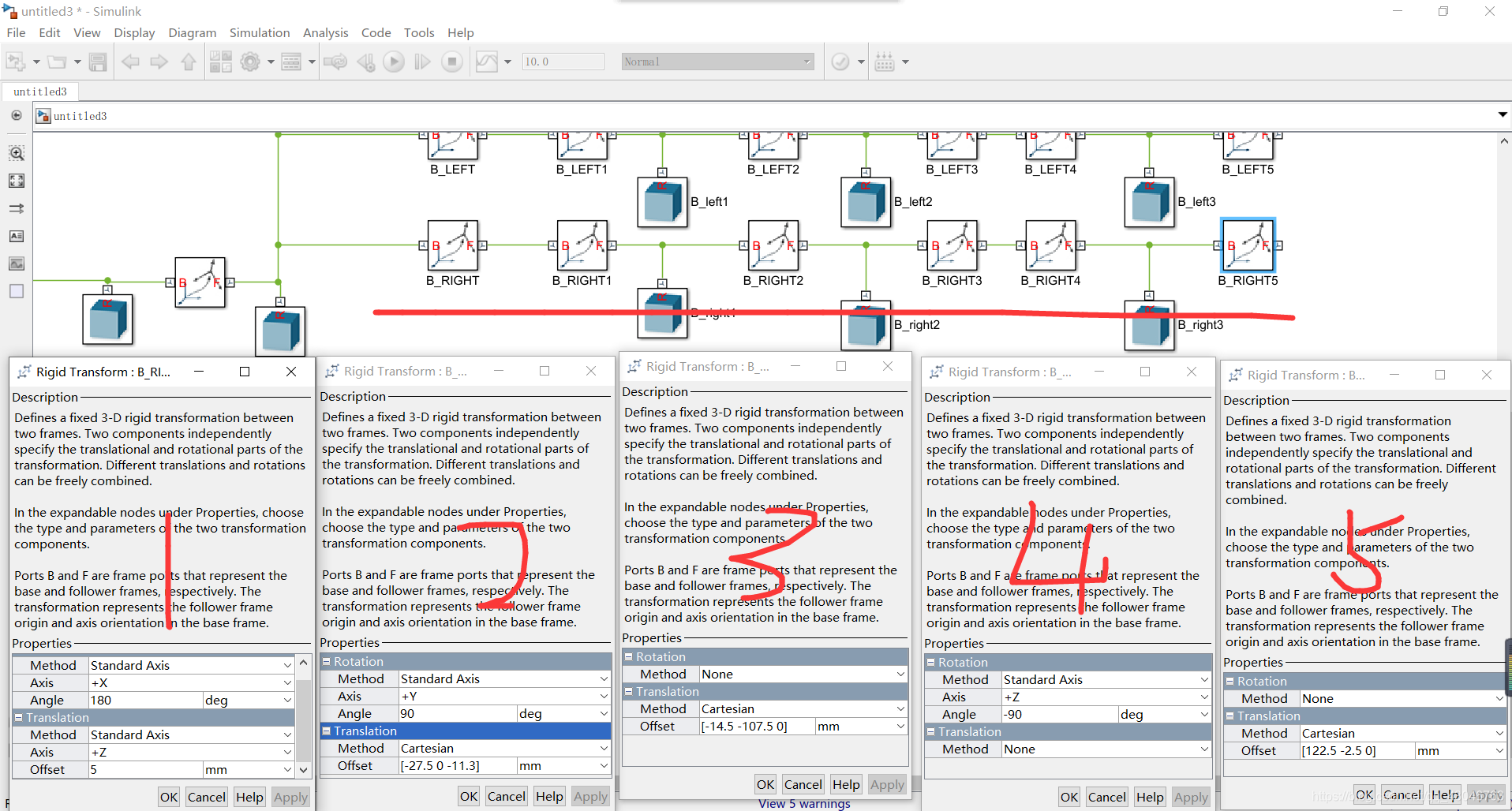Select the Annotation tool in the palette

point(17,236)
